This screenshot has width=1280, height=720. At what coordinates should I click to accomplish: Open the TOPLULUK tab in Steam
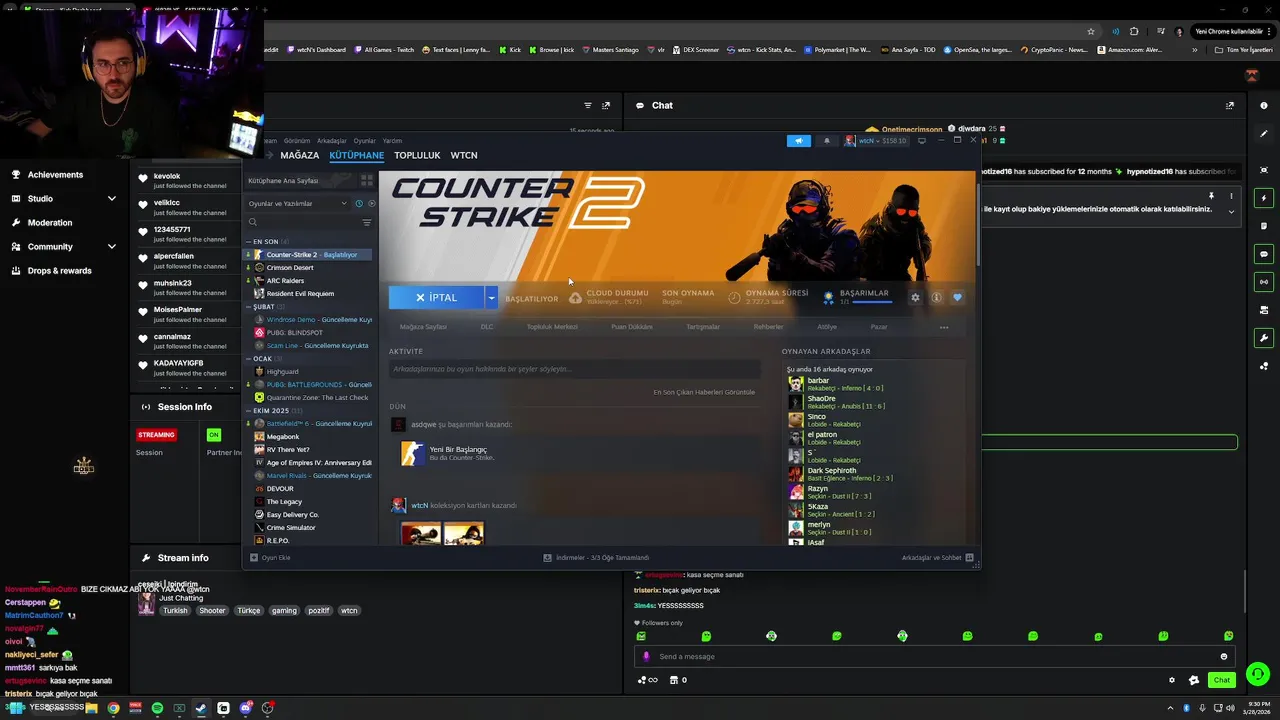click(417, 155)
